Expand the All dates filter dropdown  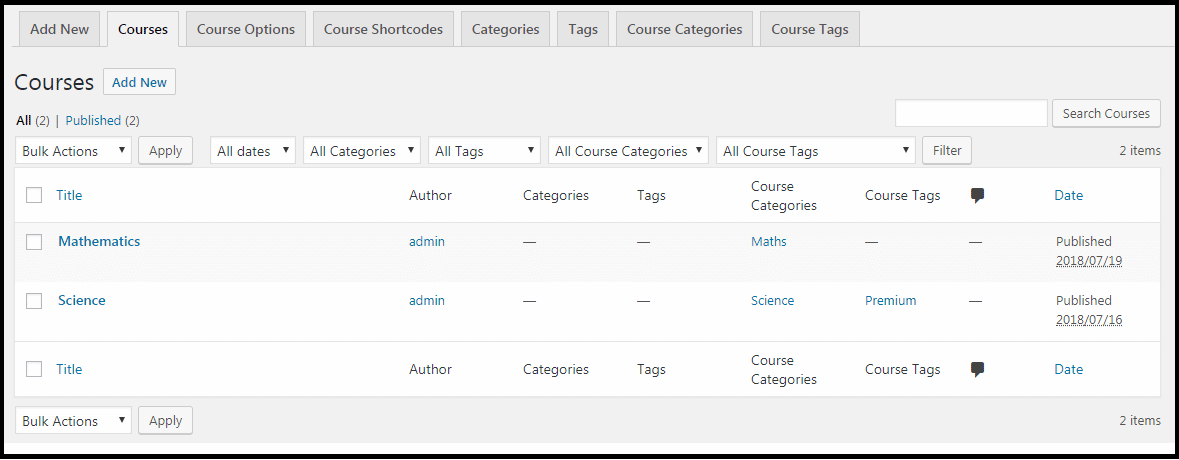click(x=253, y=150)
